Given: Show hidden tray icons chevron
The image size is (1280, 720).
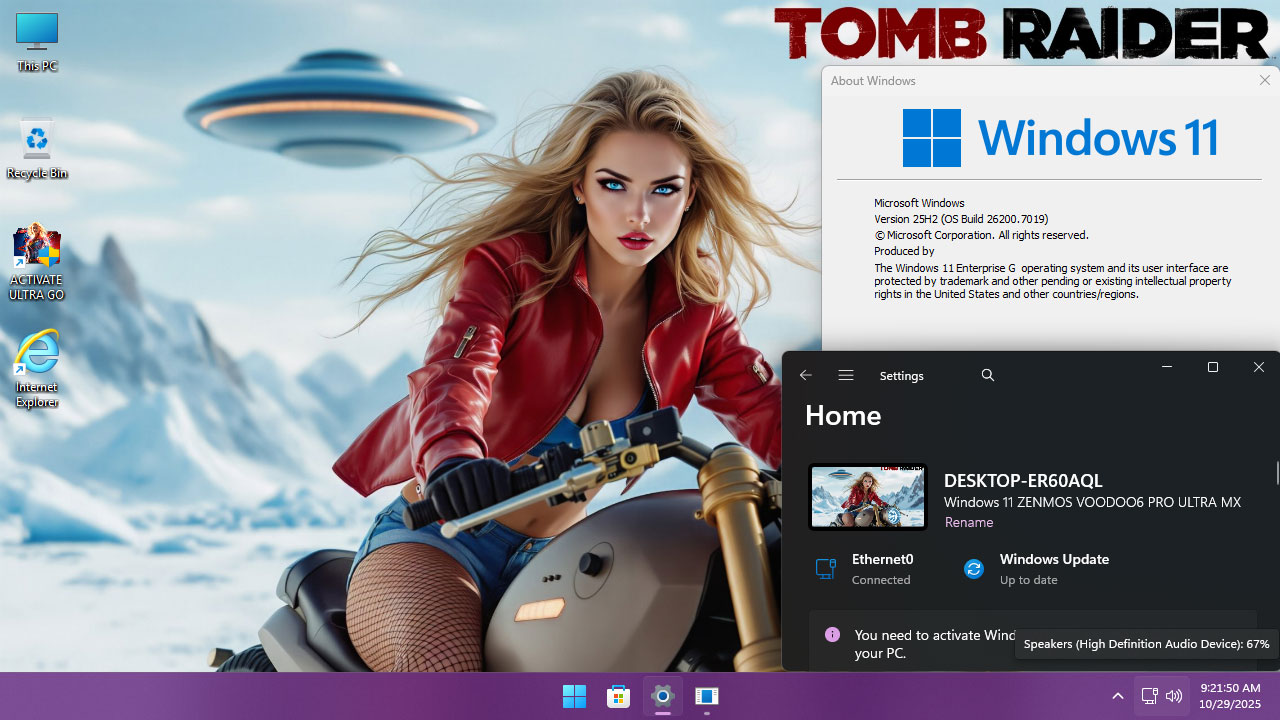Looking at the screenshot, I should click(1118, 696).
